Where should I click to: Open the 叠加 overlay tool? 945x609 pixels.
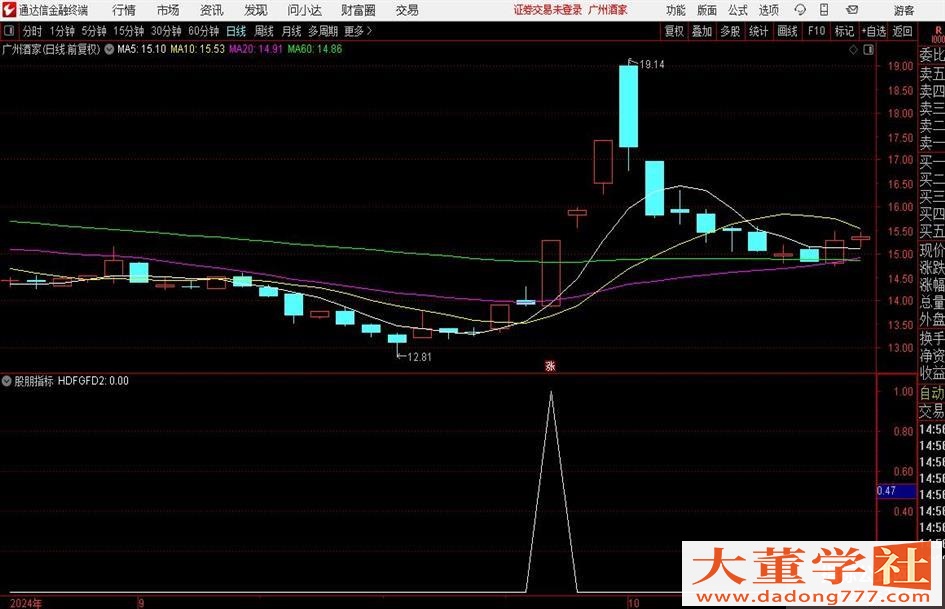700,31
